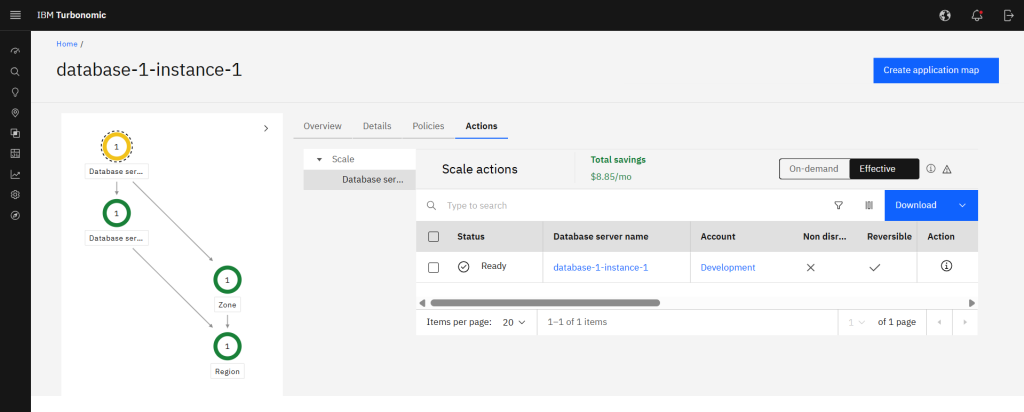1024x412 pixels.
Task: Open the location pin sidebar icon
Action: 16,113
